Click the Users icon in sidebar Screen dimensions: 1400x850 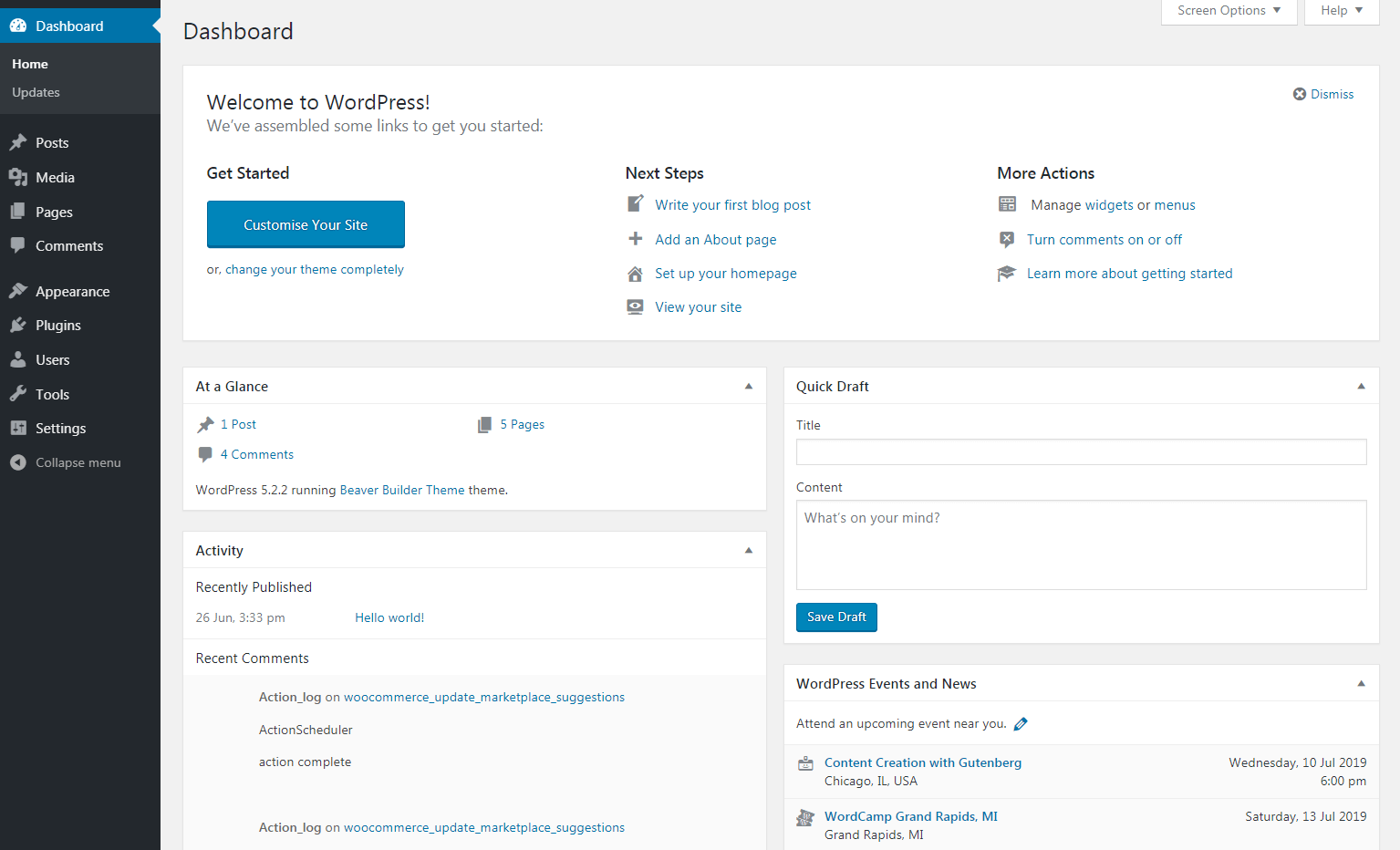pos(18,360)
